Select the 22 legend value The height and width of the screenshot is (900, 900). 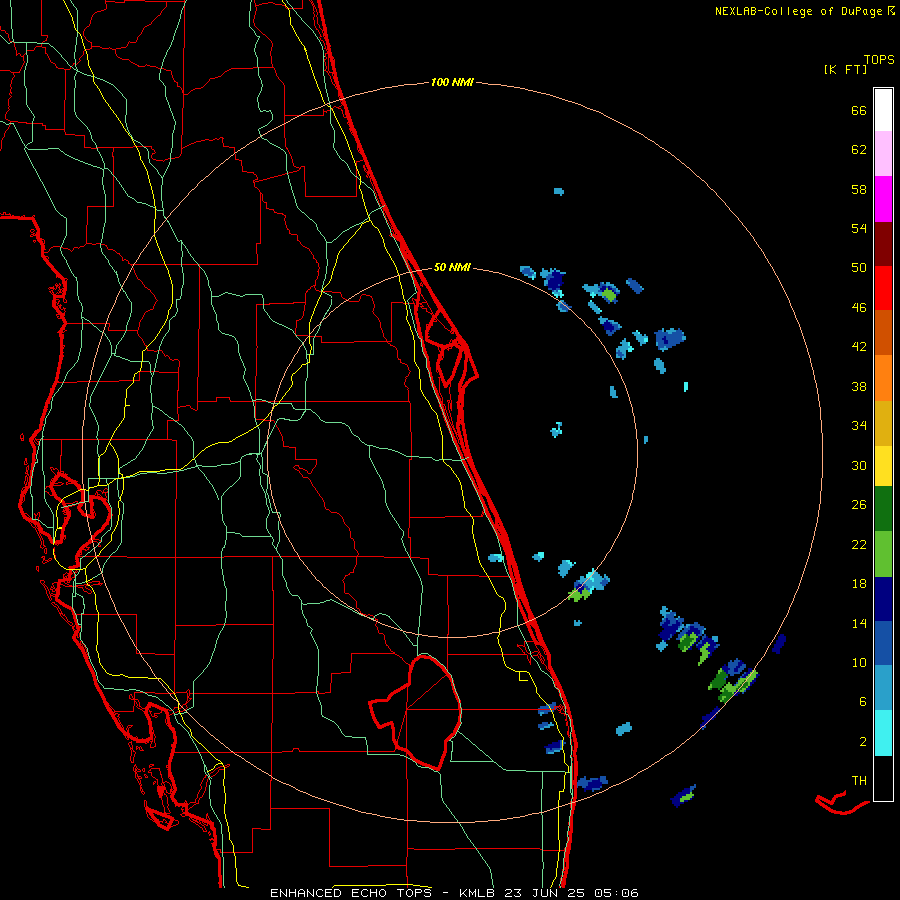(859, 544)
